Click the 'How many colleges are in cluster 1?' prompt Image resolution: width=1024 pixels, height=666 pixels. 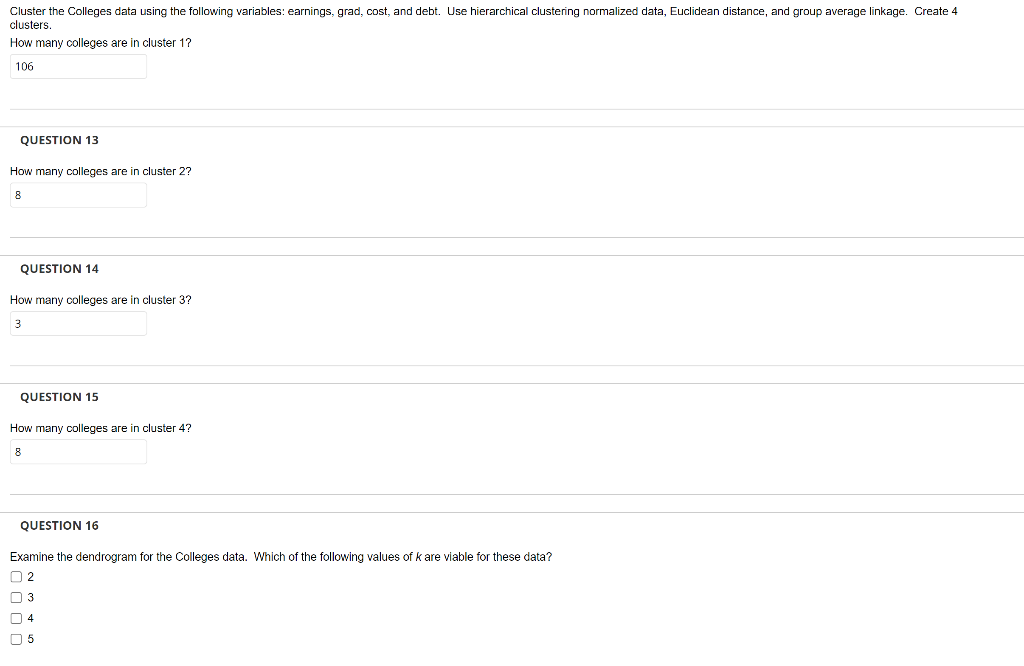(100, 42)
